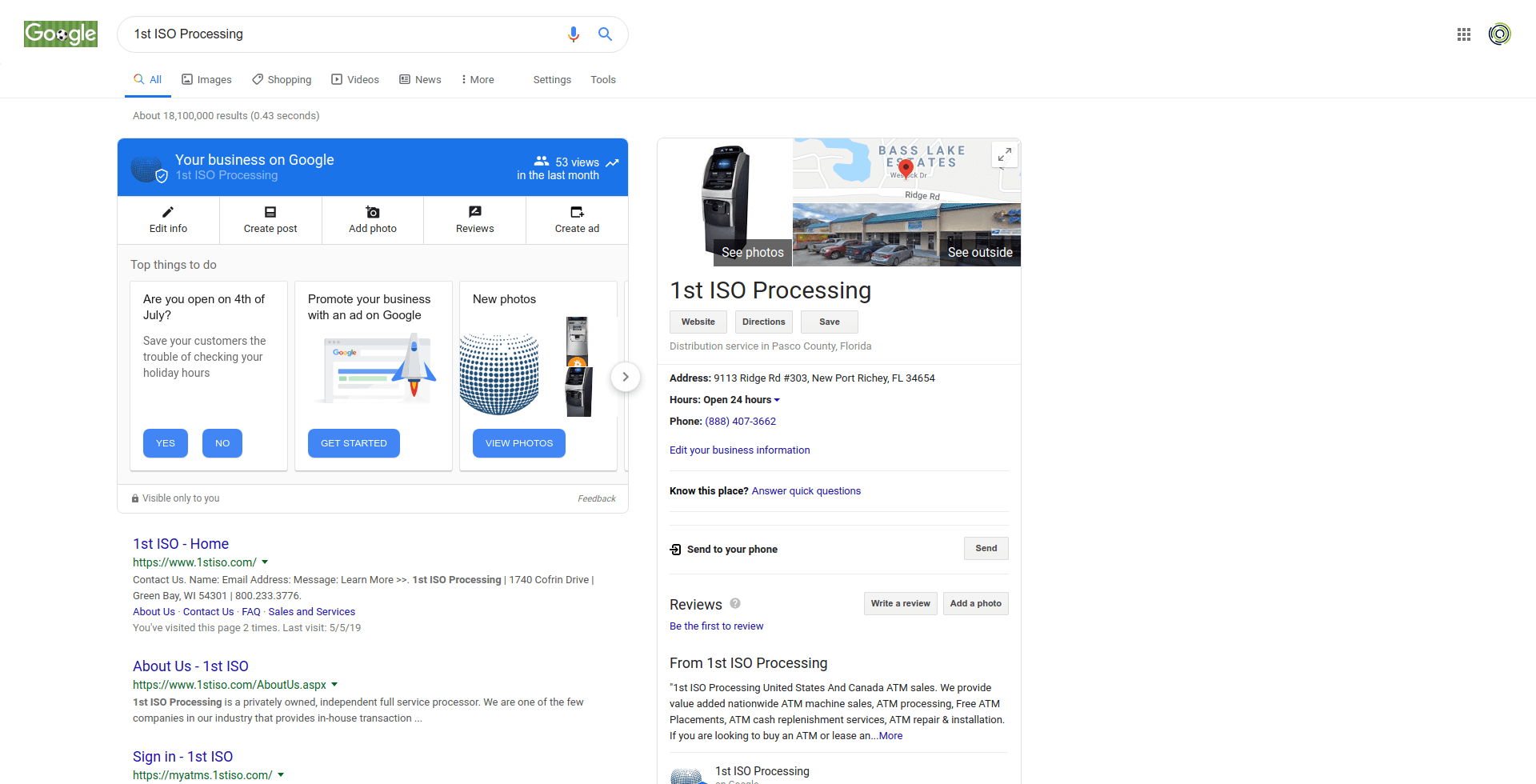The height and width of the screenshot is (784, 1536).
Task: Click Be the first to review link
Action: point(717,626)
